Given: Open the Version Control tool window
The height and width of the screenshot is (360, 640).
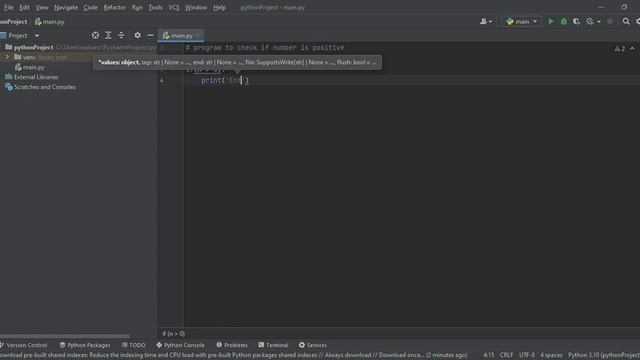Looking at the screenshot, I should (x=24, y=345).
